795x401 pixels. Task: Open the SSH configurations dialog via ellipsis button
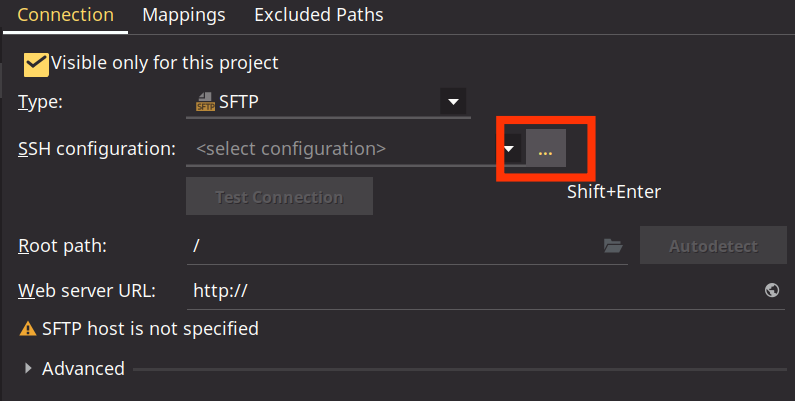click(546, 148)
